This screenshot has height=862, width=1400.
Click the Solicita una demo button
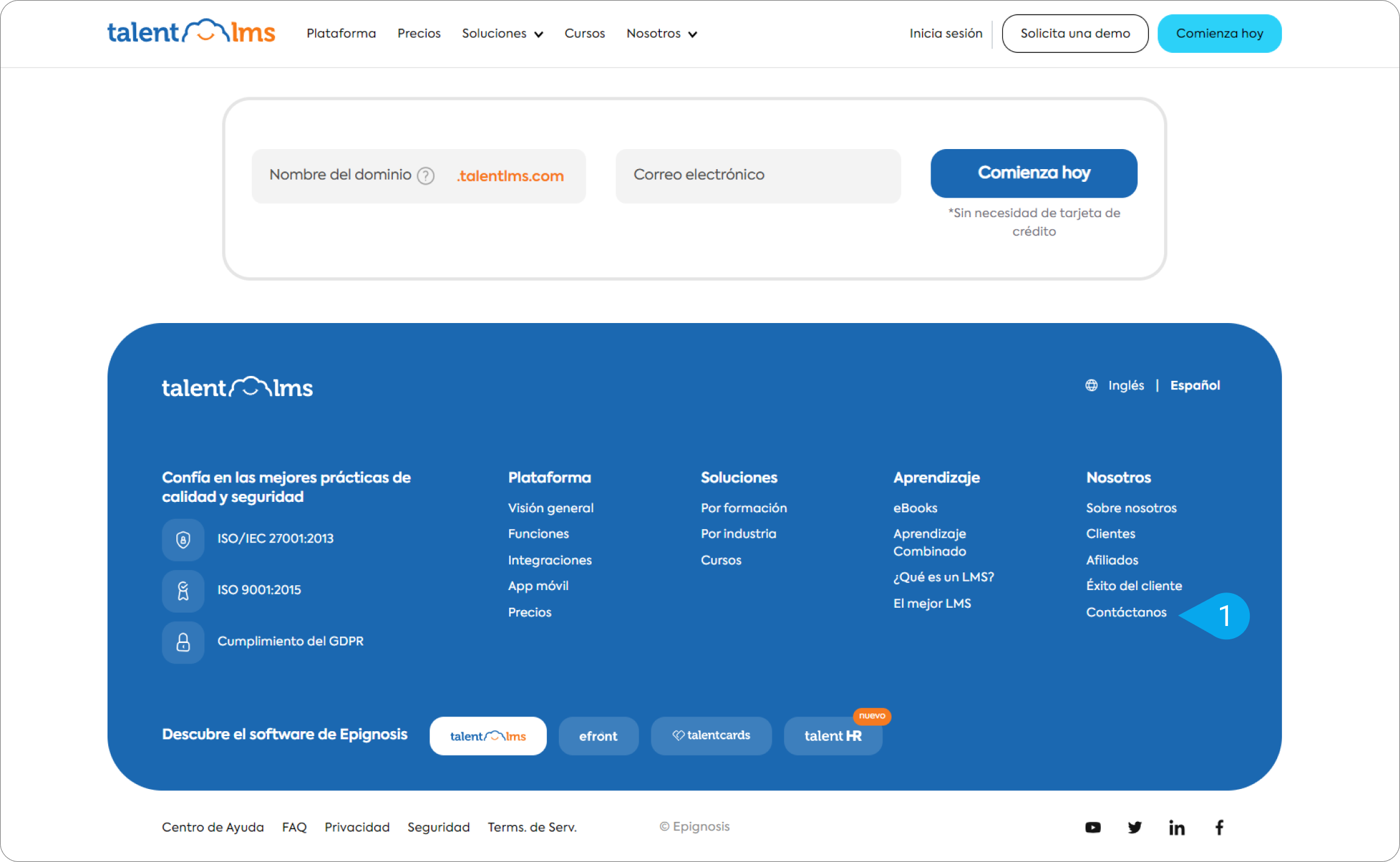(1075, 33)
